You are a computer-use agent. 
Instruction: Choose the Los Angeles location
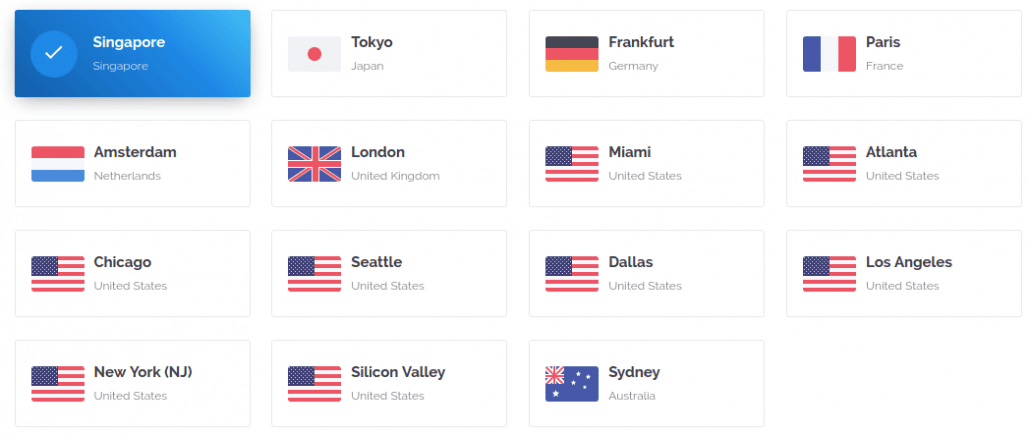coord(904,273)
